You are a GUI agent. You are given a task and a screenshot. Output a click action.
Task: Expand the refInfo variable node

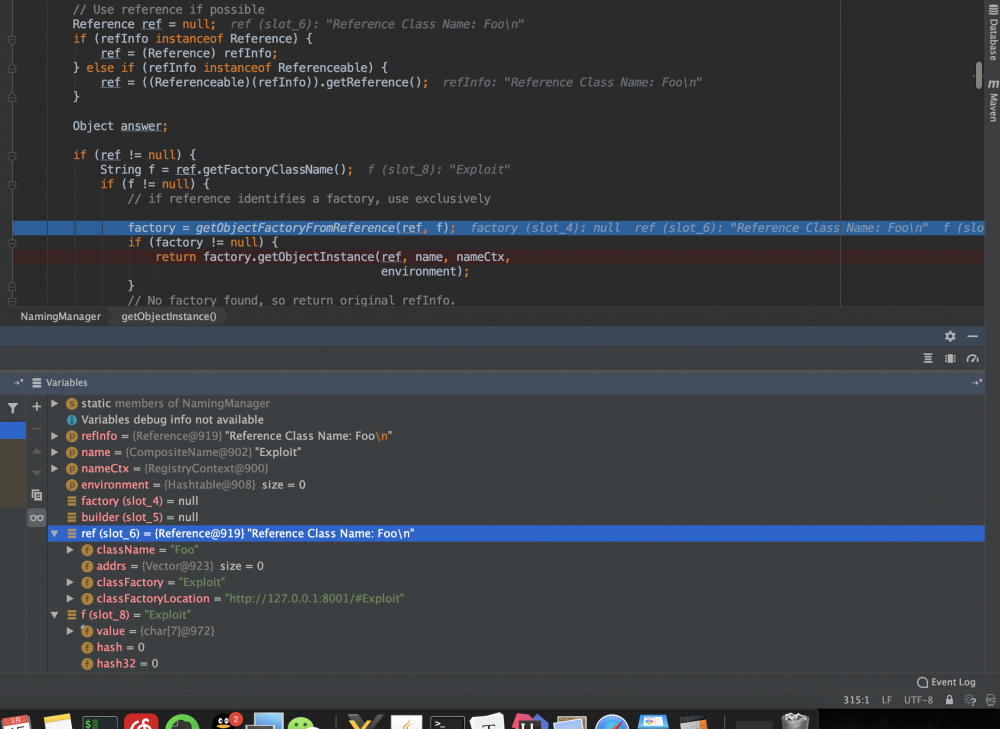pyautogui.click(x=56, y=436)
